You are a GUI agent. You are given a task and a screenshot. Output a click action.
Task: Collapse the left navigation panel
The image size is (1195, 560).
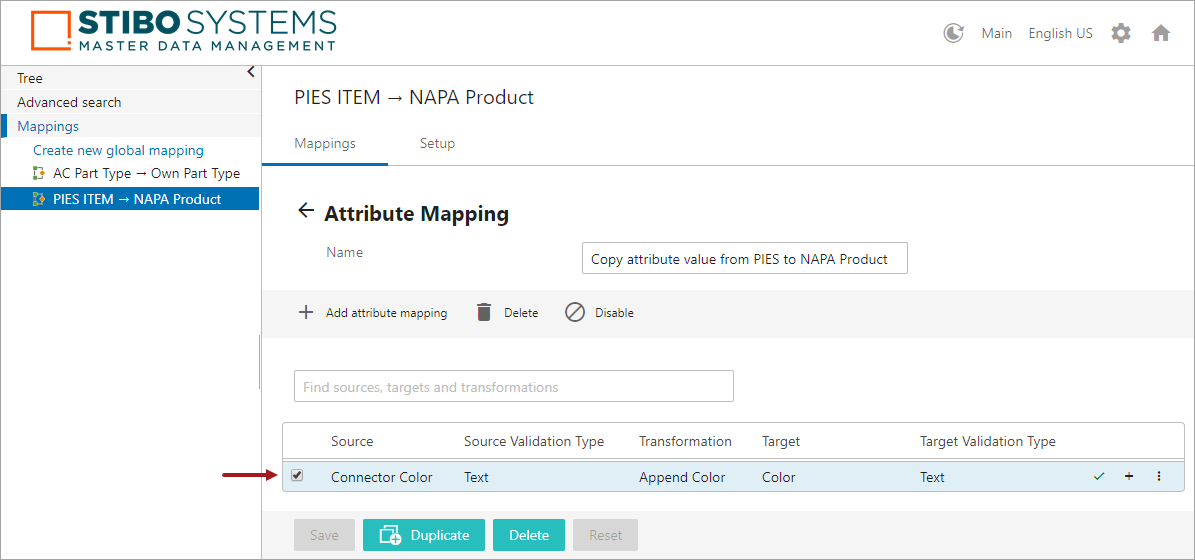pyautogui.click(x=251, y=72)
